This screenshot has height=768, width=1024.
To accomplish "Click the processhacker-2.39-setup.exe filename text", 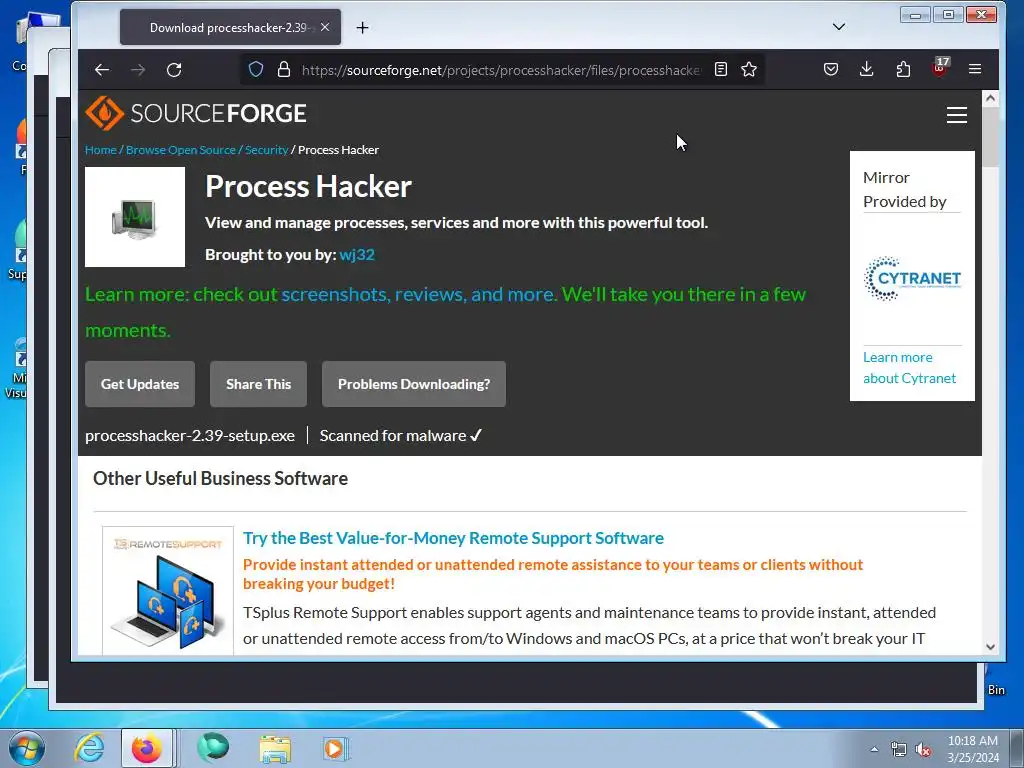I will [189, 436].
